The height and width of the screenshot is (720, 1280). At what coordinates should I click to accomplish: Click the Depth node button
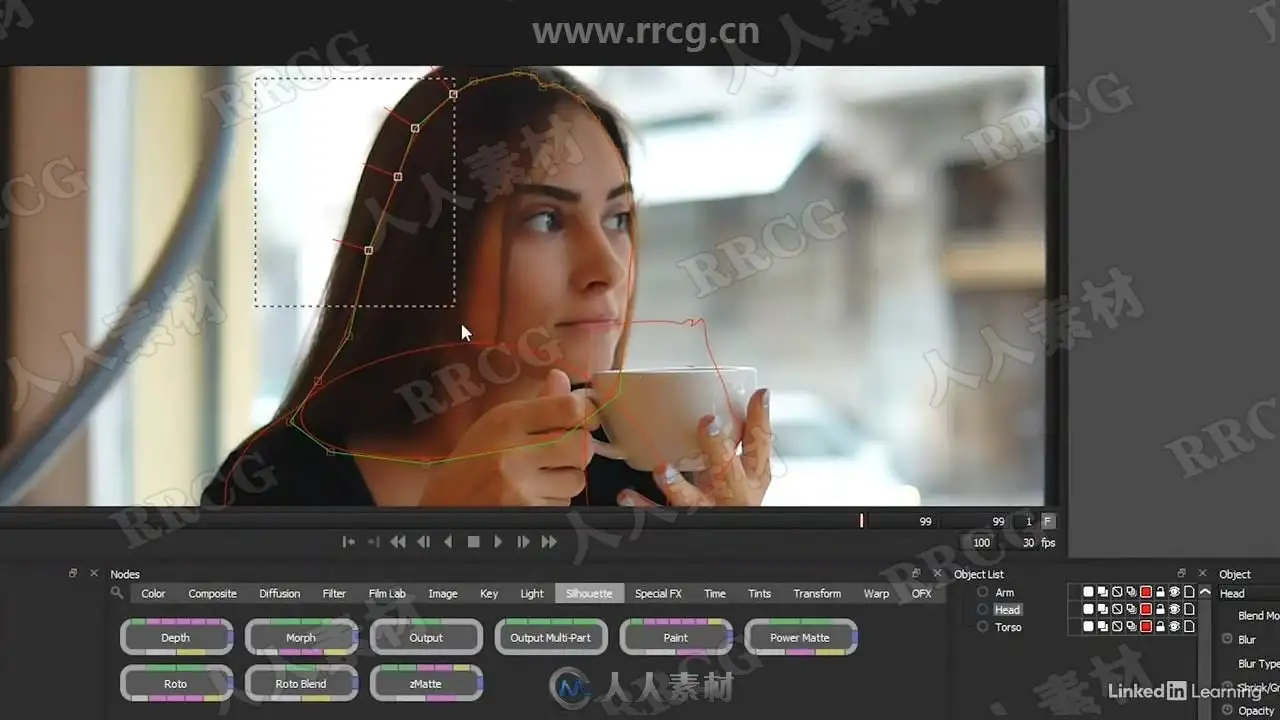(x=176, y=638)
